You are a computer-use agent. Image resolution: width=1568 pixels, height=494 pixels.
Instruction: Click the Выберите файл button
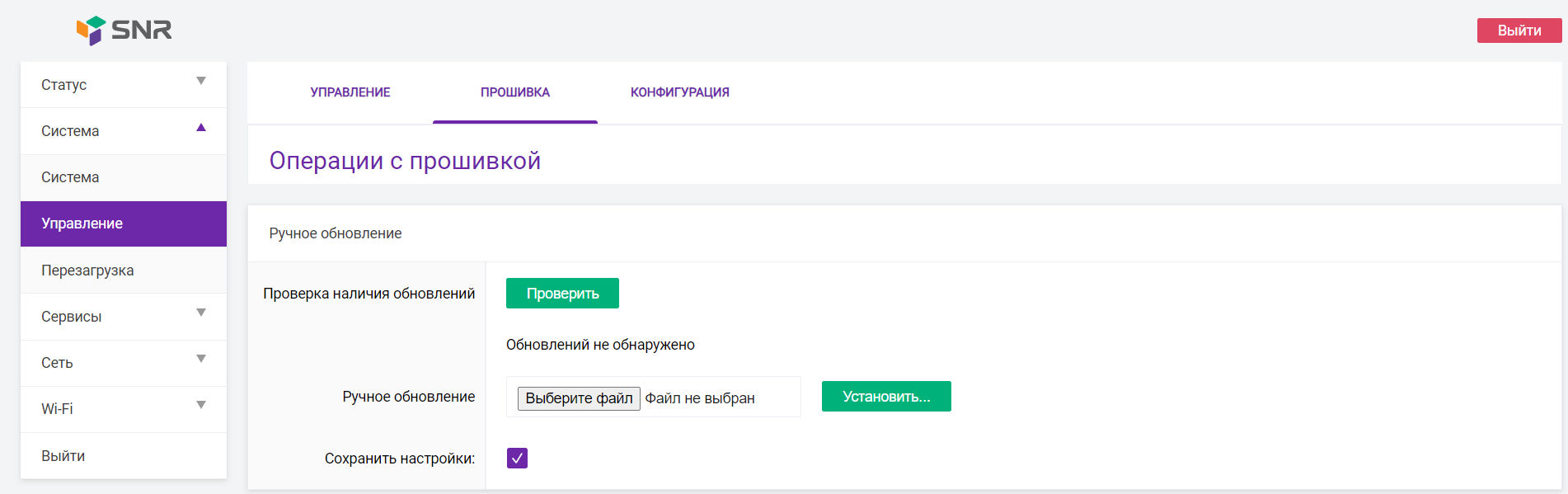pyautogui.click(x=579, y=398)
